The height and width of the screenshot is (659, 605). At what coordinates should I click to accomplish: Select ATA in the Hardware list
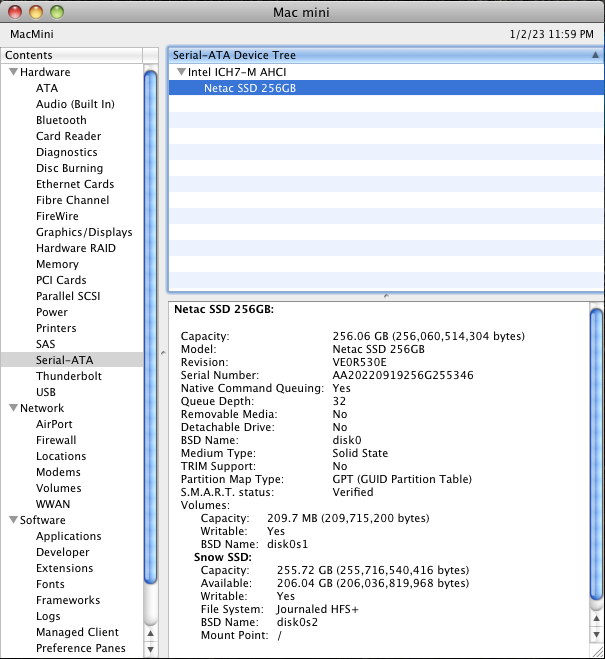[x=47, y=88]
